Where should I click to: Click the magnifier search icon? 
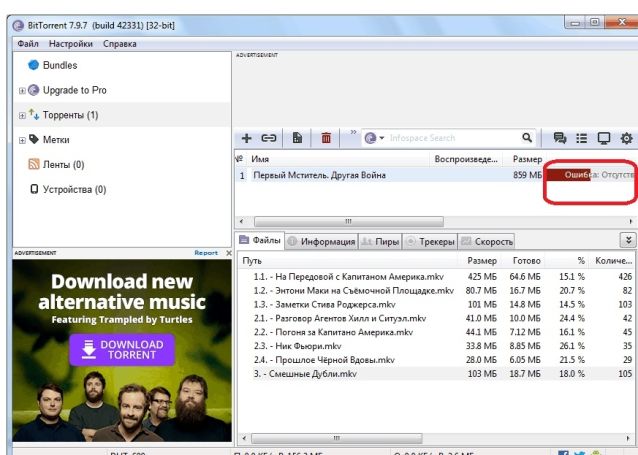[527, 138]
